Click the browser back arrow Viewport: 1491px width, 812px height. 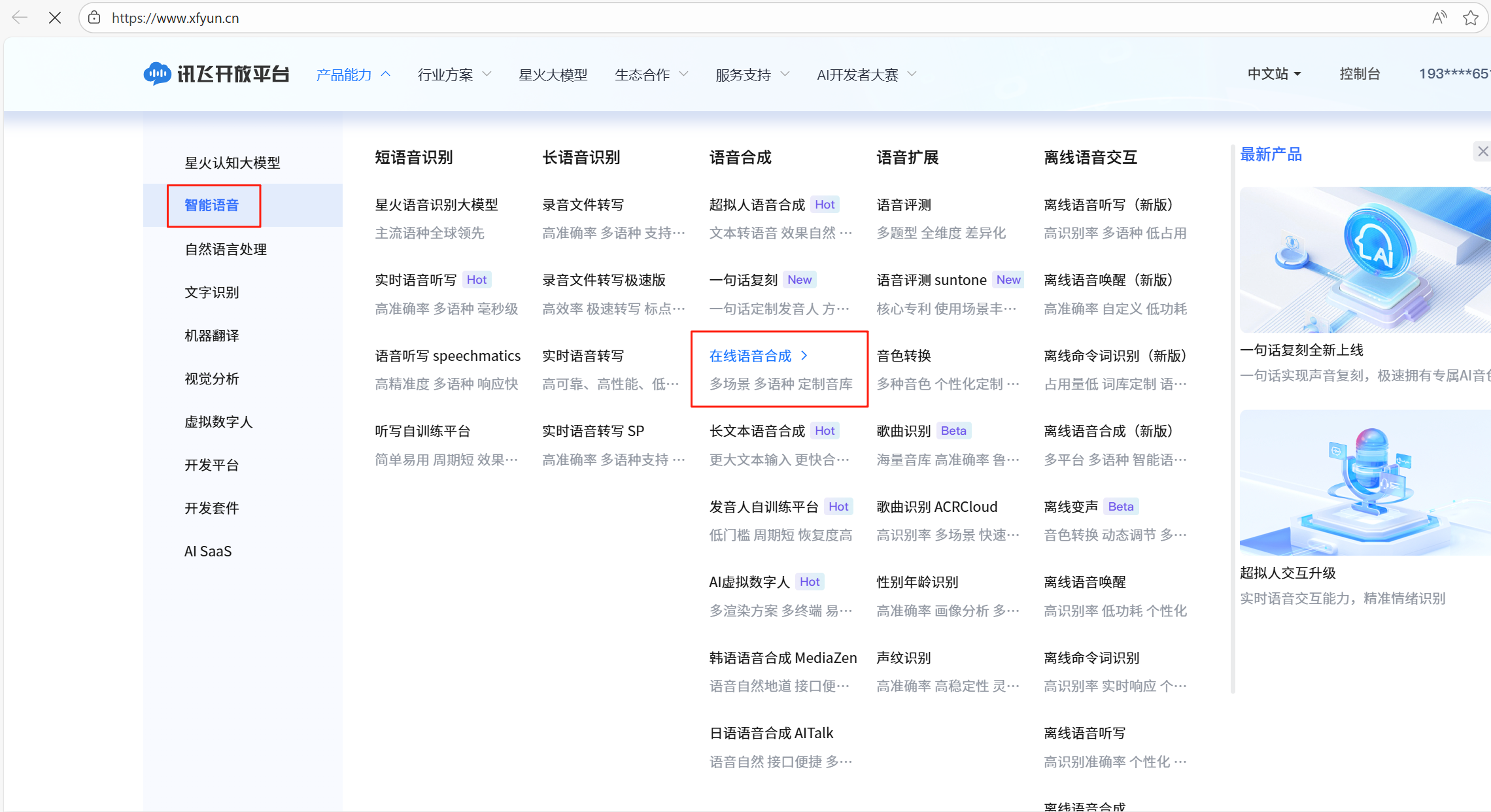(x=20, y=18)
